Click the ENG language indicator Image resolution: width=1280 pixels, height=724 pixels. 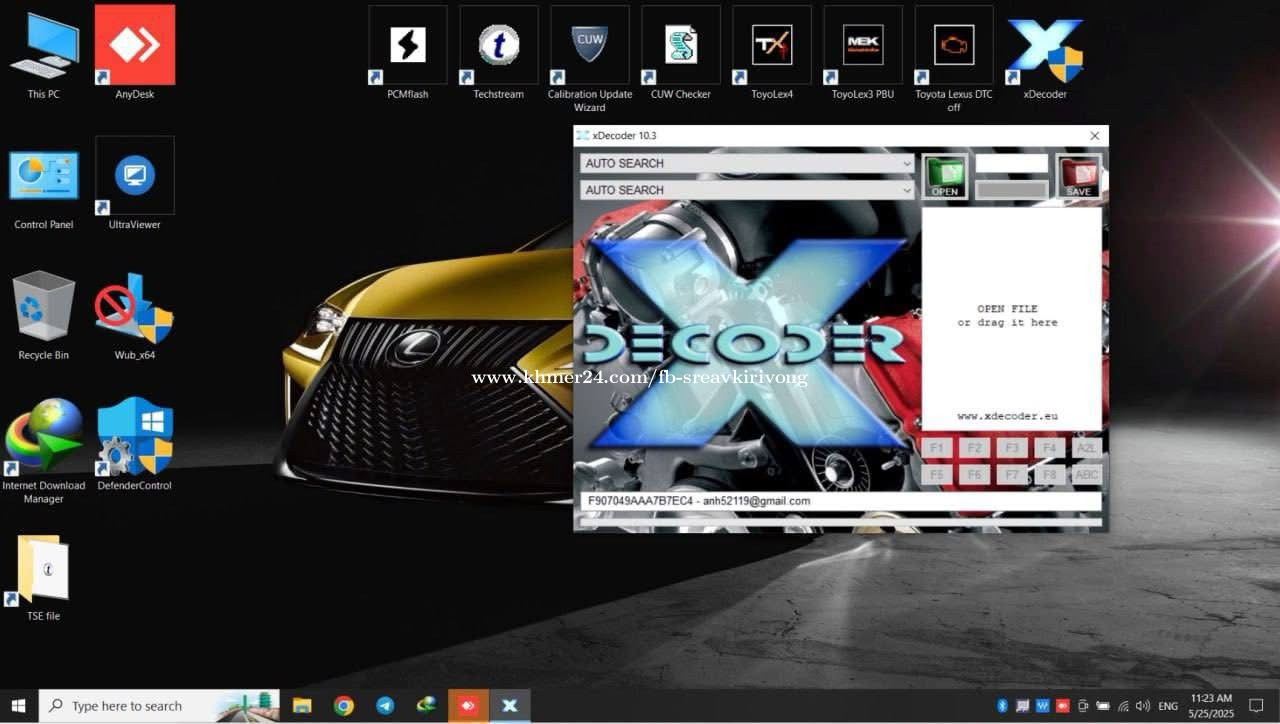pos(1168,706)
